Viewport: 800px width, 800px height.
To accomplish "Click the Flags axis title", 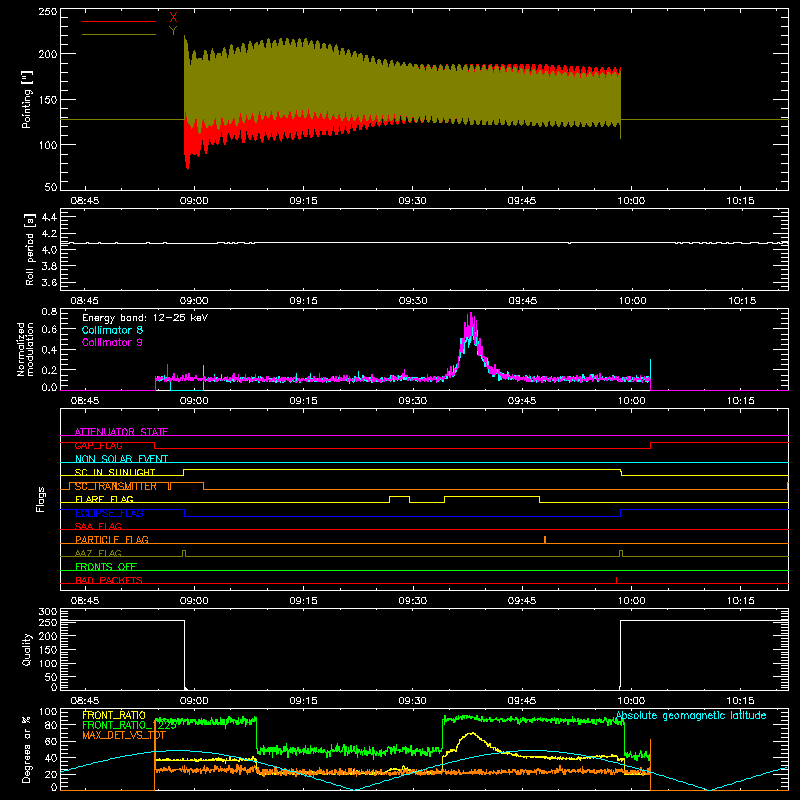I will 40,499.
